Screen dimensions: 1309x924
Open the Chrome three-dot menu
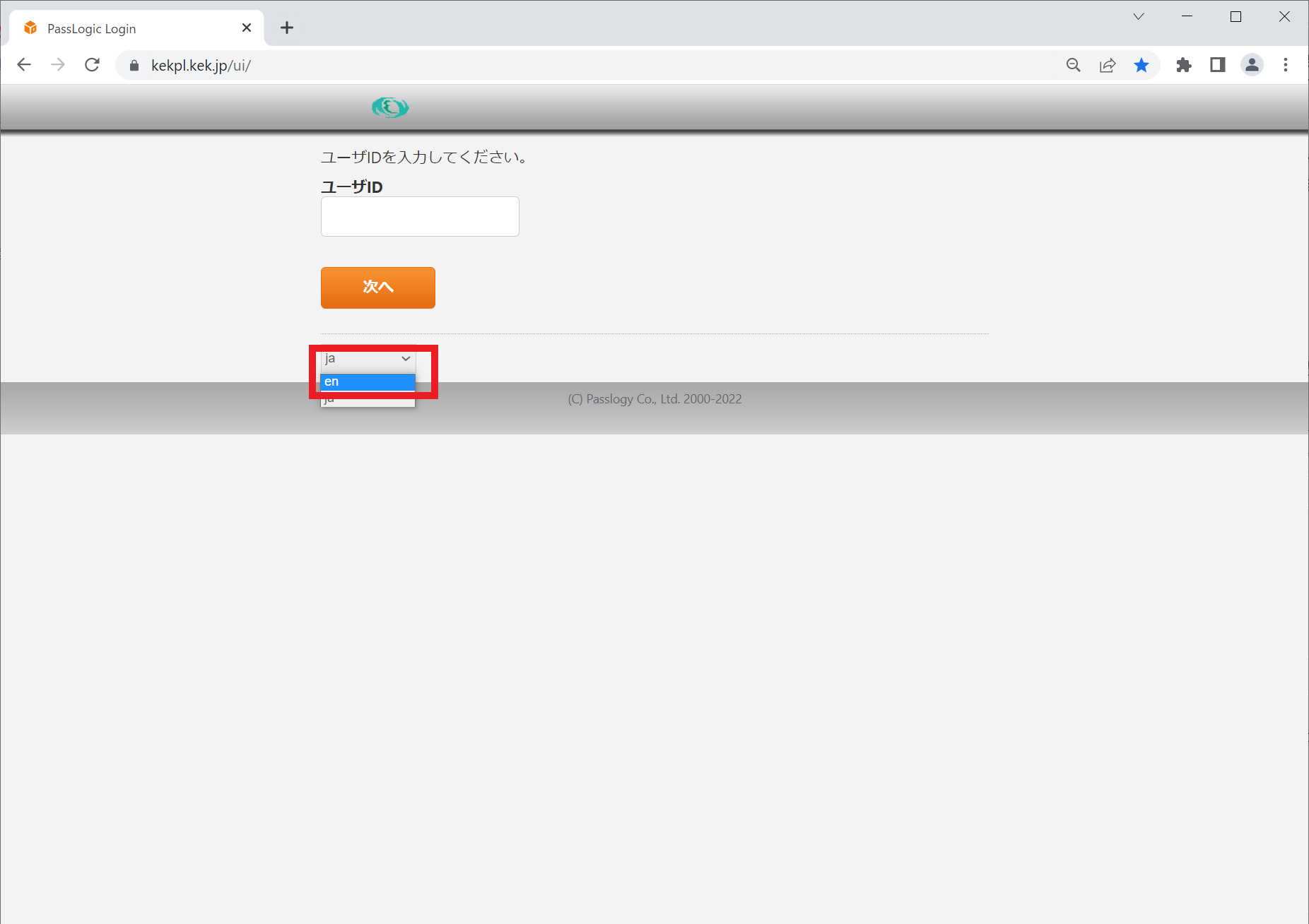point(1286,65)
